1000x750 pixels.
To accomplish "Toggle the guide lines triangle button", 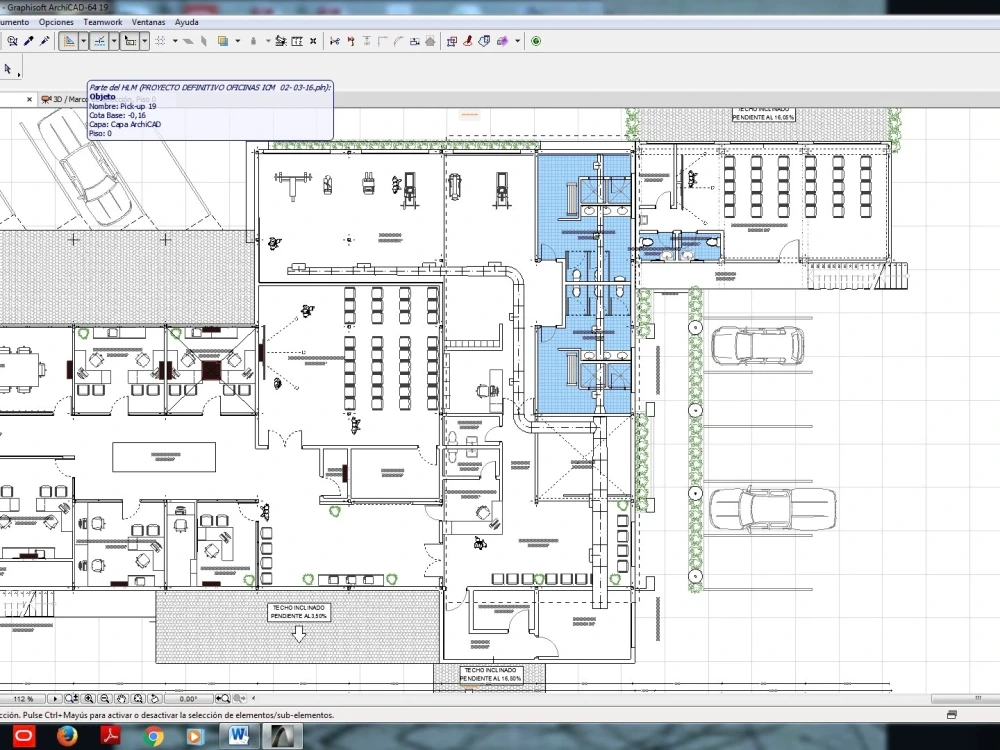I will point(68,41).
